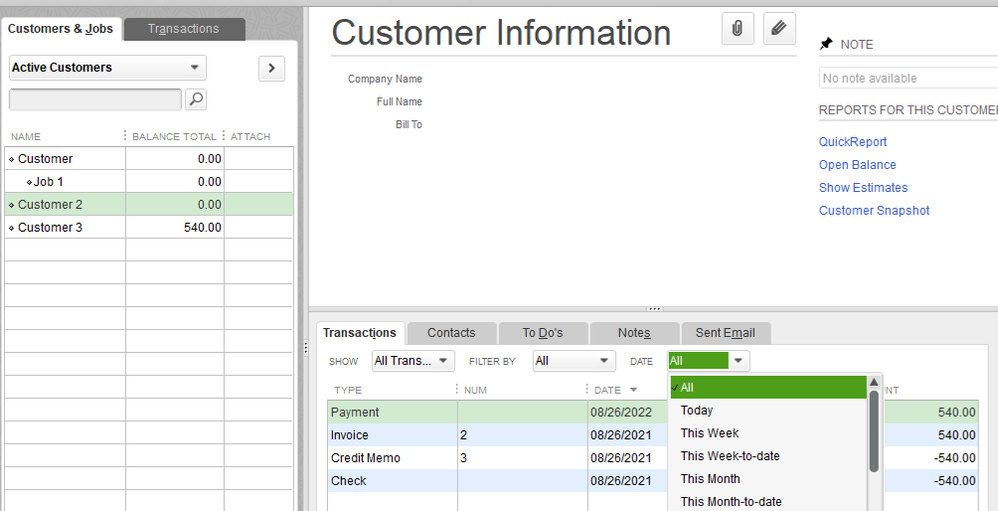Open the Notes tab

634,333
